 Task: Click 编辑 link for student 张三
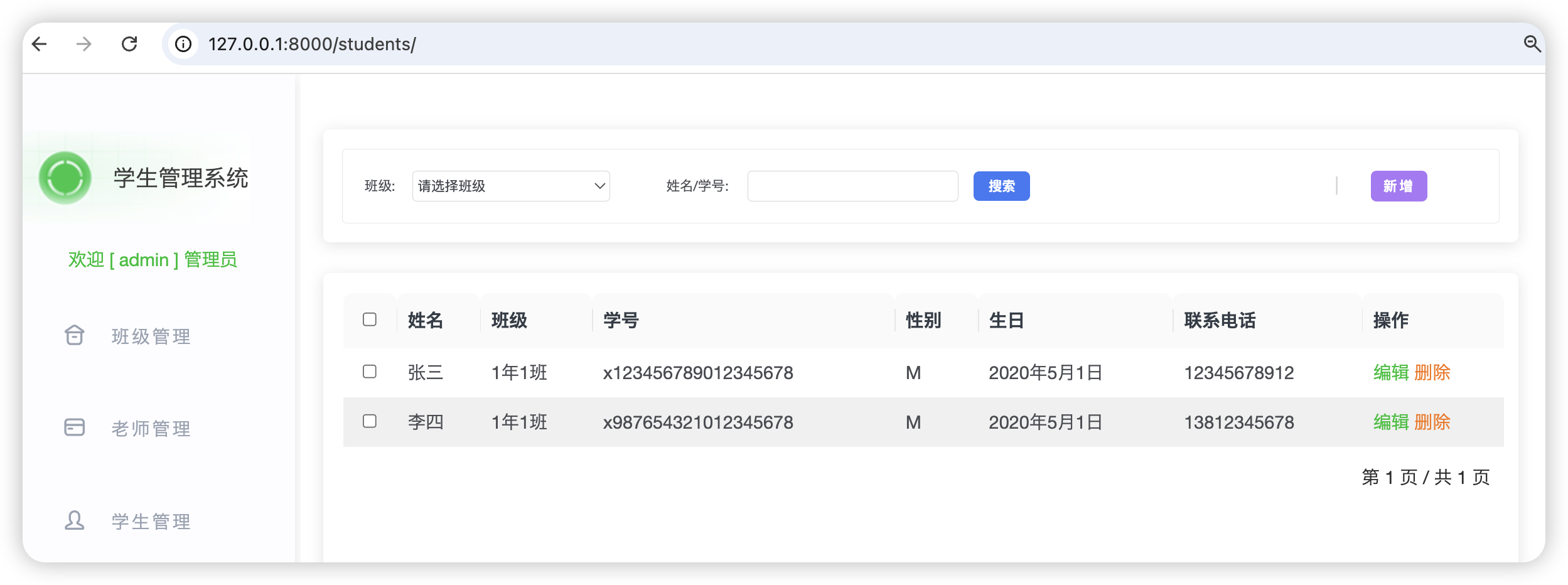(x=1391, y=372)
